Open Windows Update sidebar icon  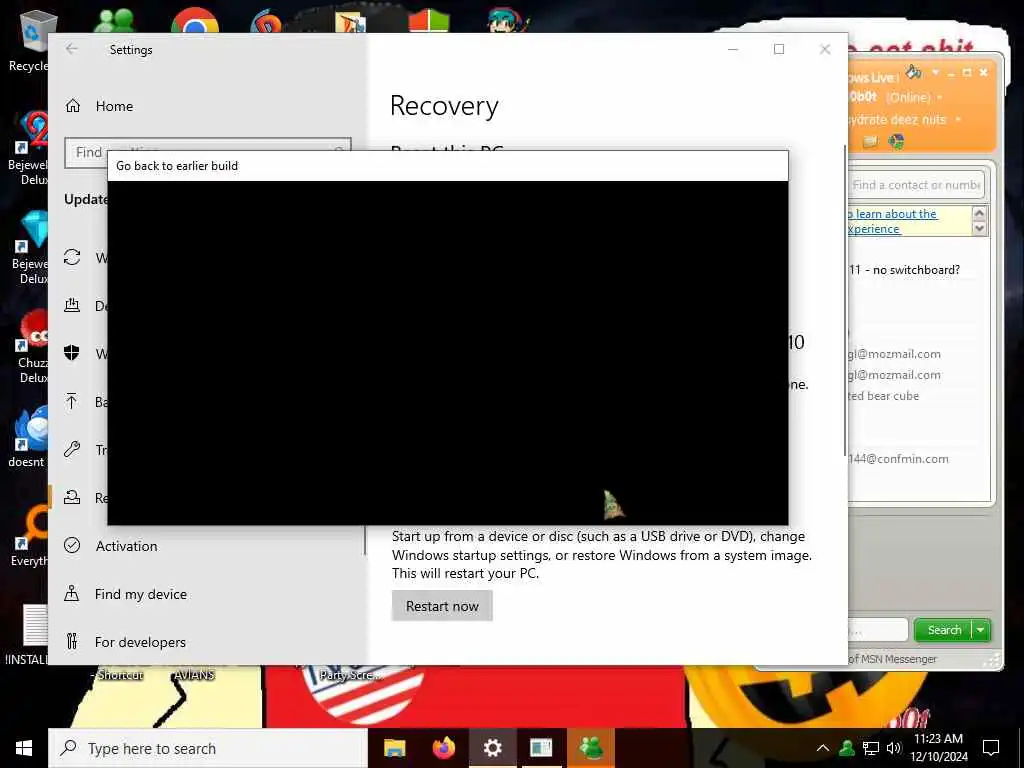click(x=72, y=257)
